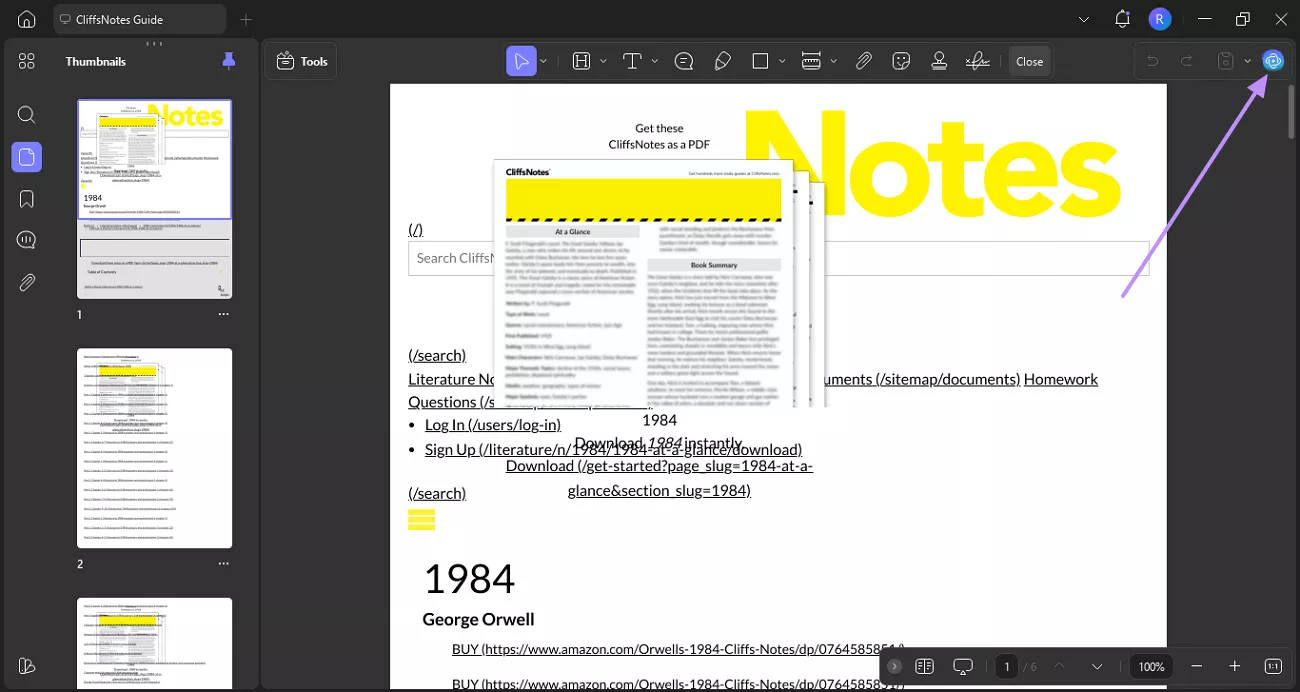The image size is (1300, 692).
Task: Click the attachment paperclip tool in toolbar
Action: 864,61
